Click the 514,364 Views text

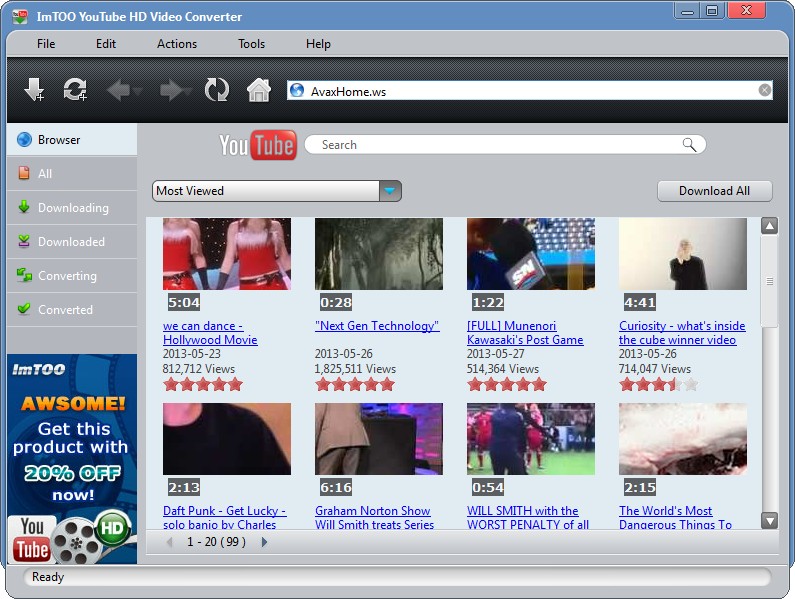point(503,369)
